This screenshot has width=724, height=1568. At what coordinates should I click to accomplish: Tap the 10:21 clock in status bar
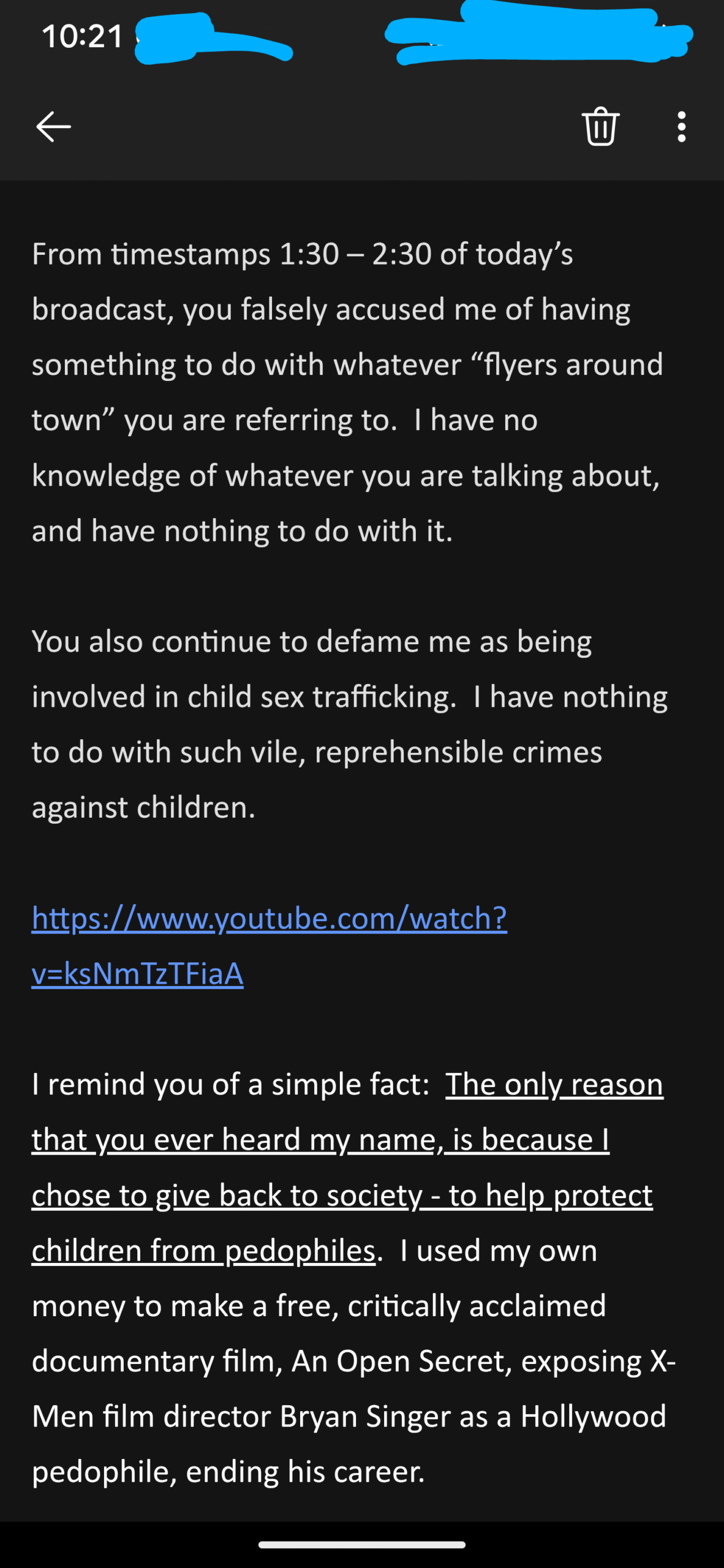click(83, 36)
